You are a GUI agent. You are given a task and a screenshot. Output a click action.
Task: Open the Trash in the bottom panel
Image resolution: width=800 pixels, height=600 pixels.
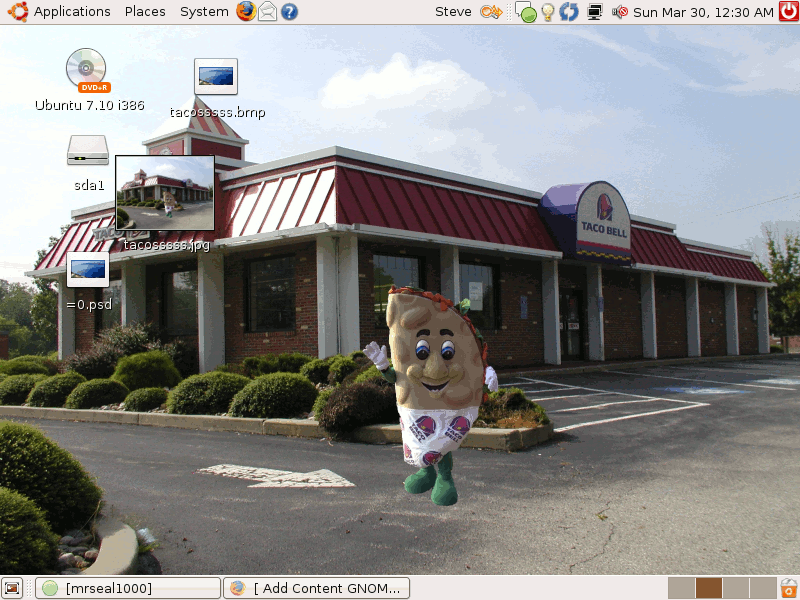click(x=789, y=588)
